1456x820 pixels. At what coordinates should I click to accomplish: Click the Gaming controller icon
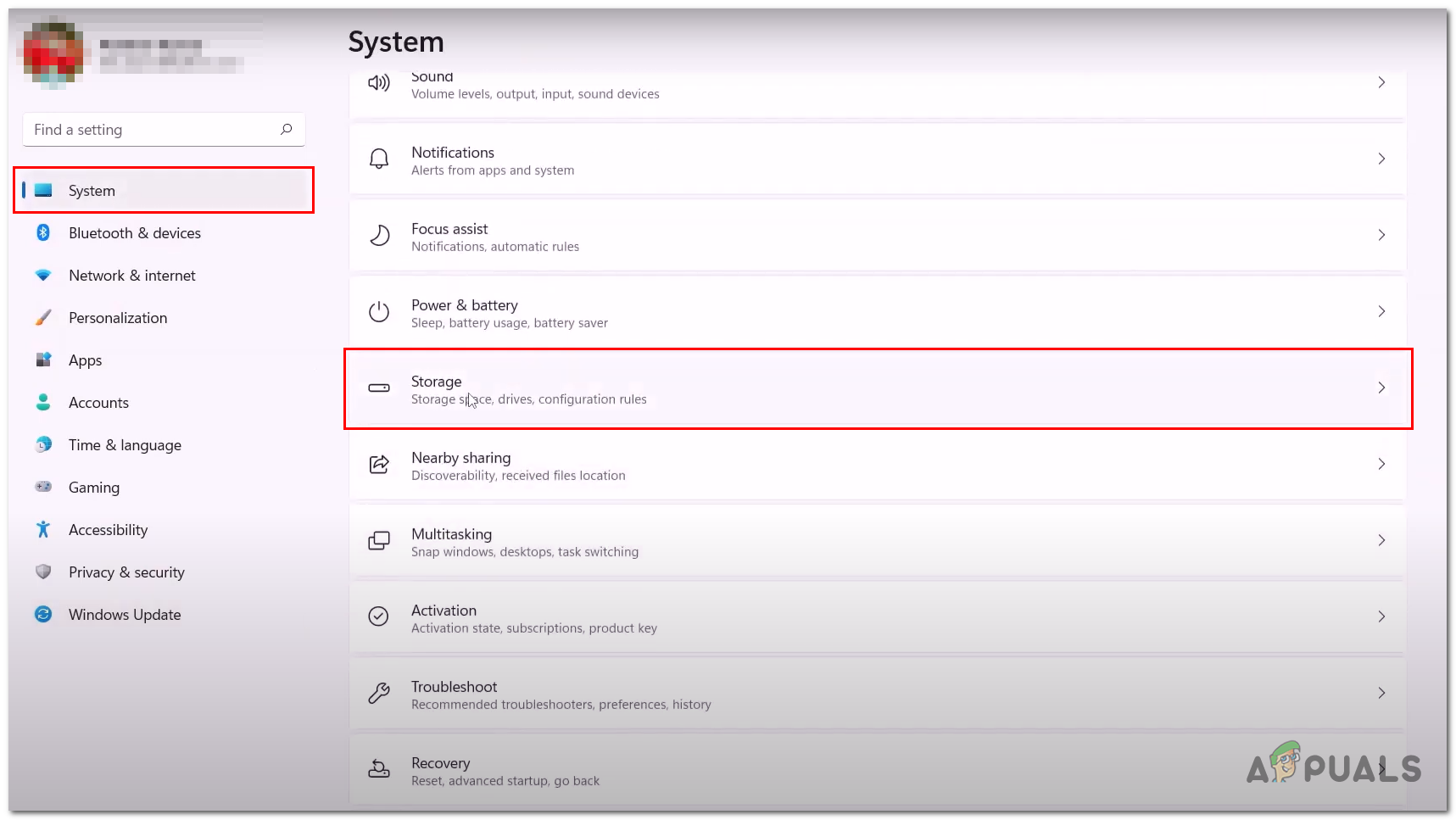click(x=43, y=487)
